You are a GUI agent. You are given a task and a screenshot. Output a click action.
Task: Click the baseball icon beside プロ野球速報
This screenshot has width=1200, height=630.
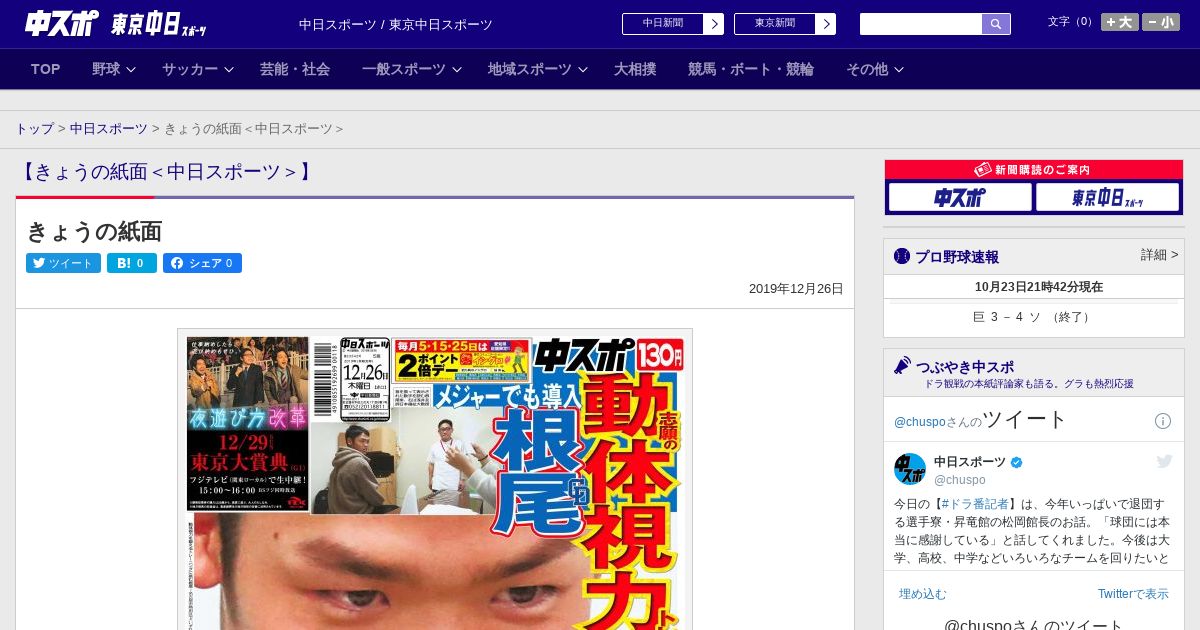(x=902, y=256)
